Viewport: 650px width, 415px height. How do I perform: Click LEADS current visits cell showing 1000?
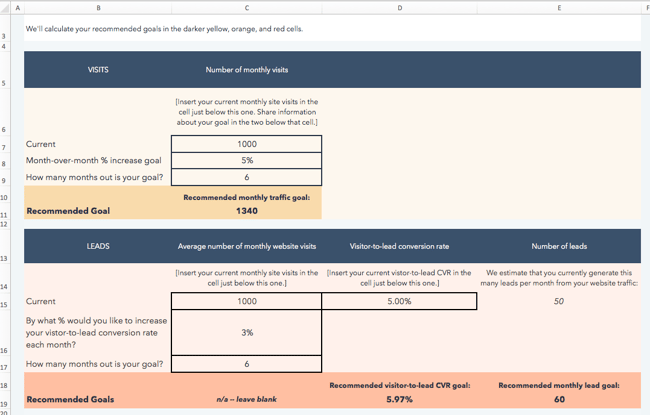247,301
